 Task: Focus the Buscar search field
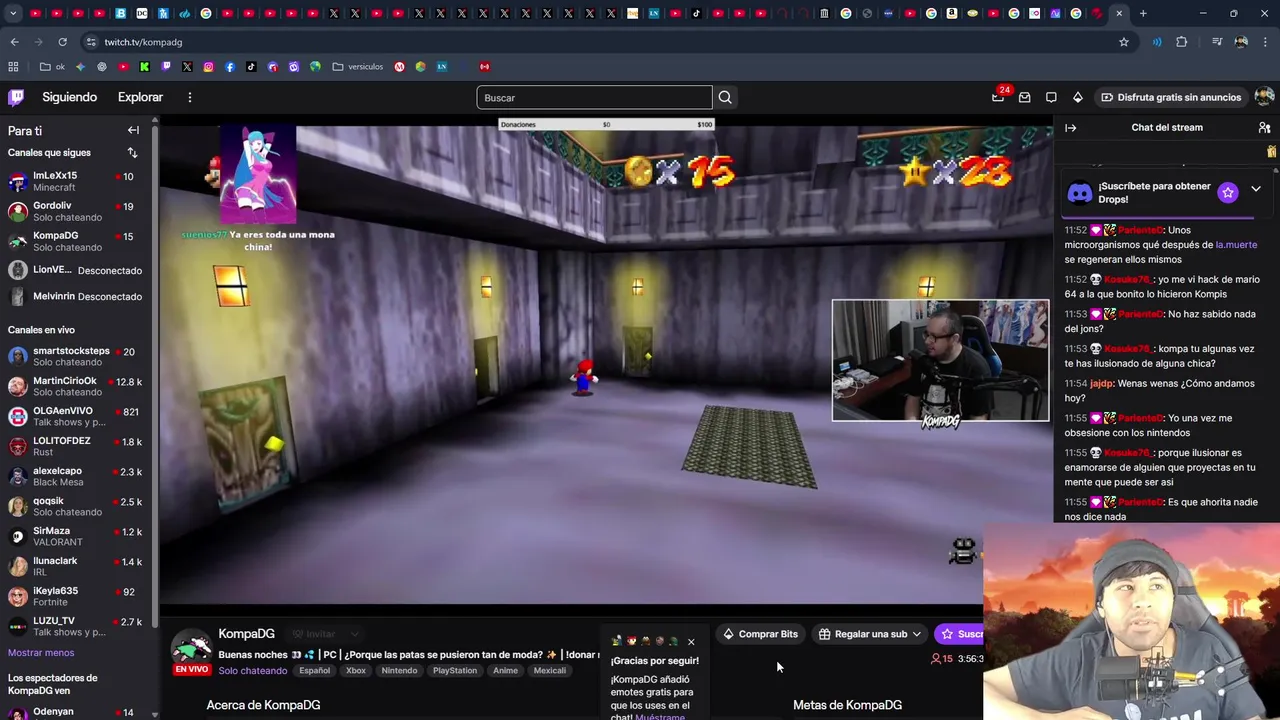click(594, 97)
